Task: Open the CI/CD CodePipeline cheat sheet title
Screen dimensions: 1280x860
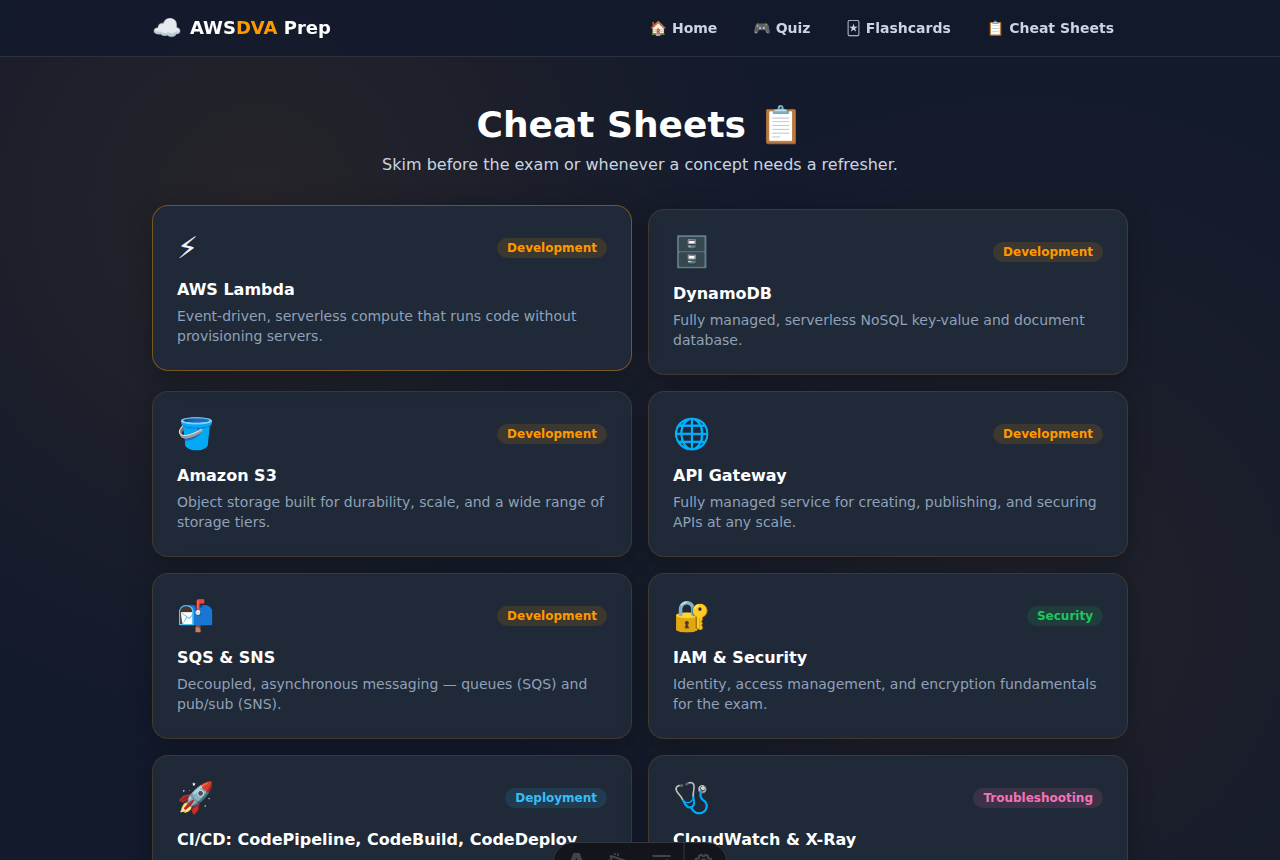Action: [x=377, y=840]
